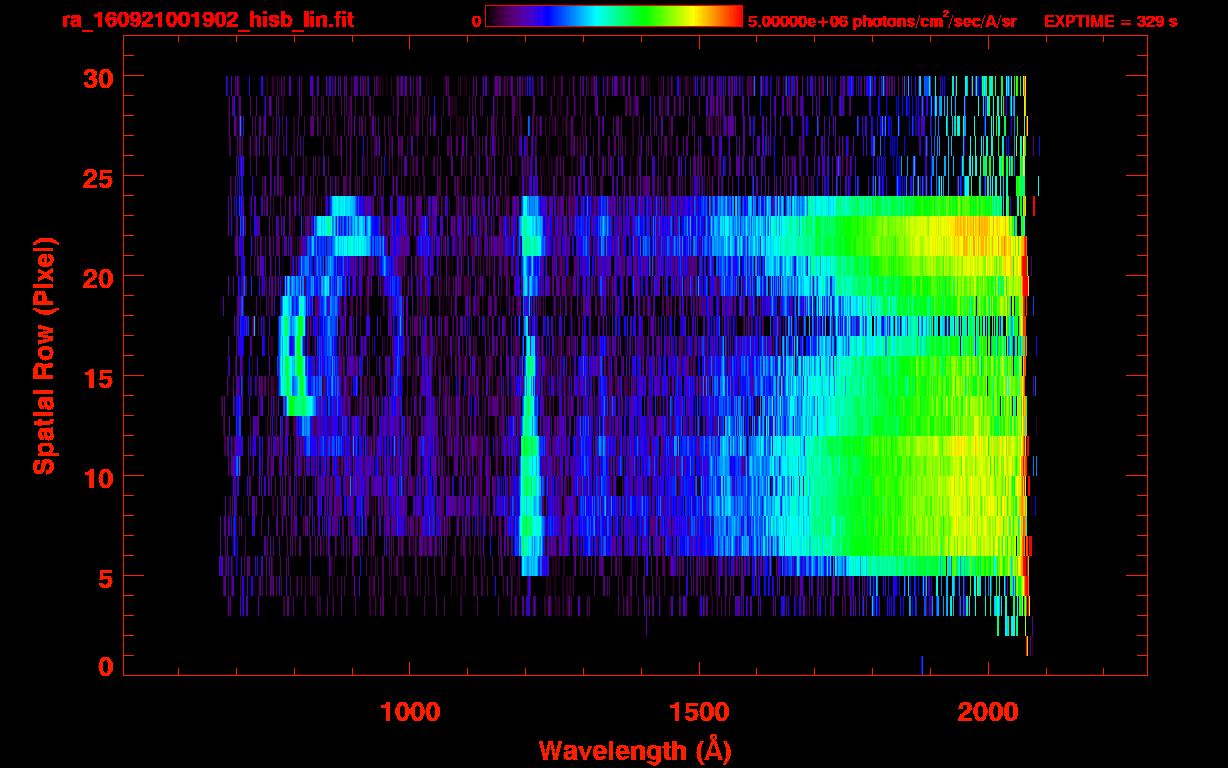Click the y-axis tick label 30
The image size is (1228, 768).
point(96,77)
